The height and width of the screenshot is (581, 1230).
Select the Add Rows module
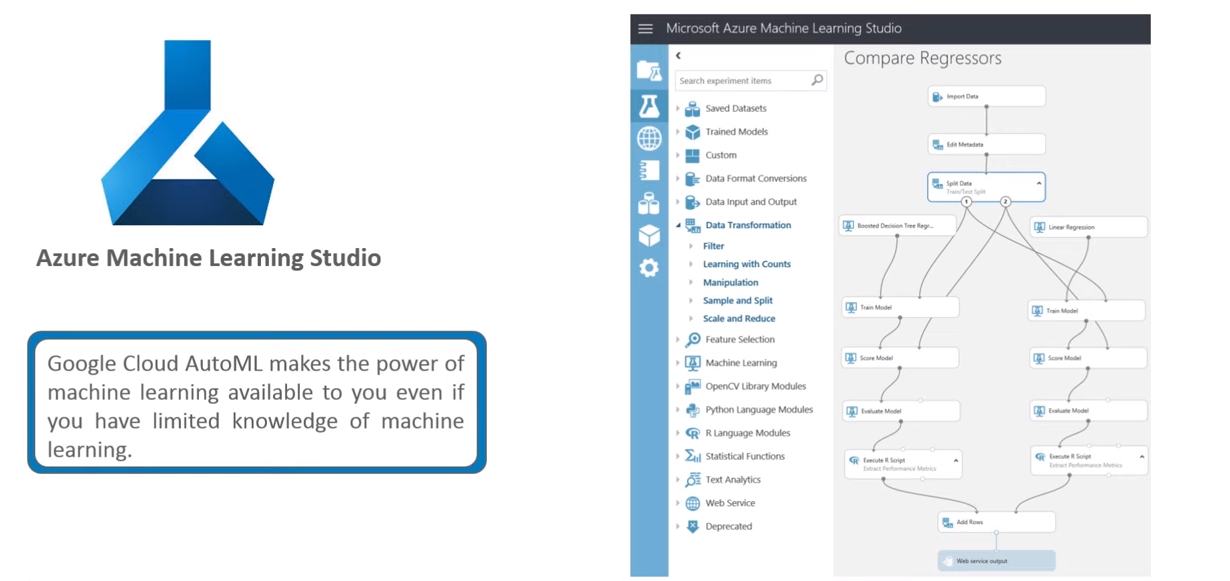[997, 522]
